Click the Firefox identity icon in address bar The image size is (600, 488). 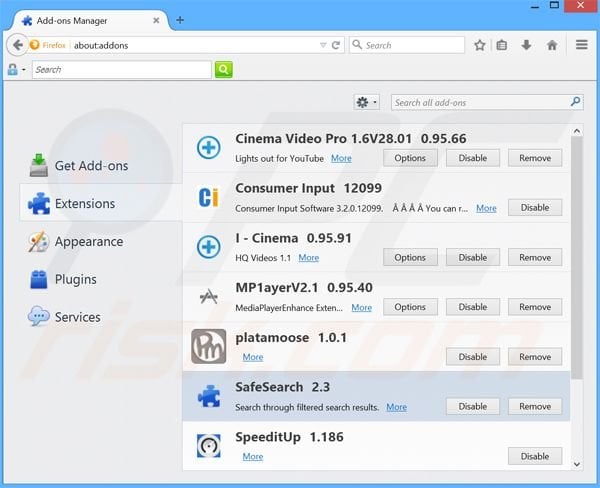tap(34, 45)
